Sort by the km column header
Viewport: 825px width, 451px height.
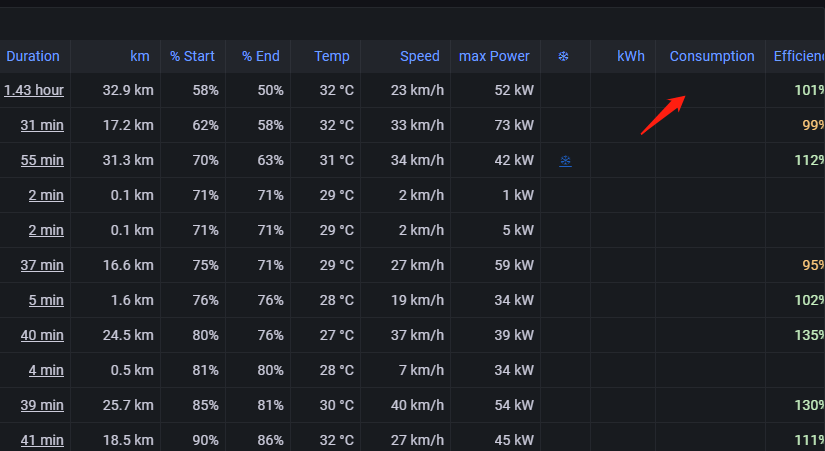[140, 56]
